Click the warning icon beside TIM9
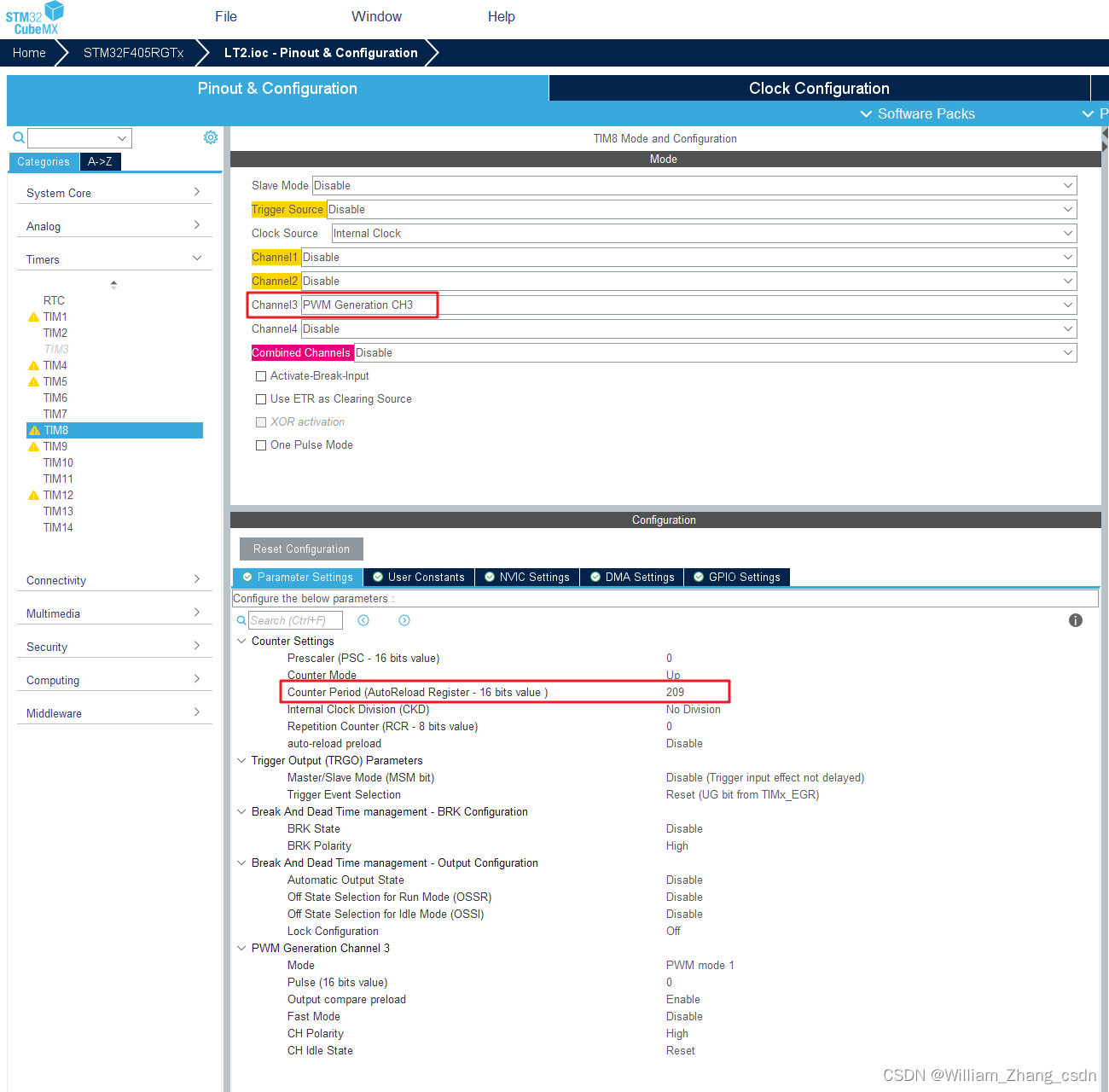Screen dimensions: 1109x1092 [x=33, y=447]
